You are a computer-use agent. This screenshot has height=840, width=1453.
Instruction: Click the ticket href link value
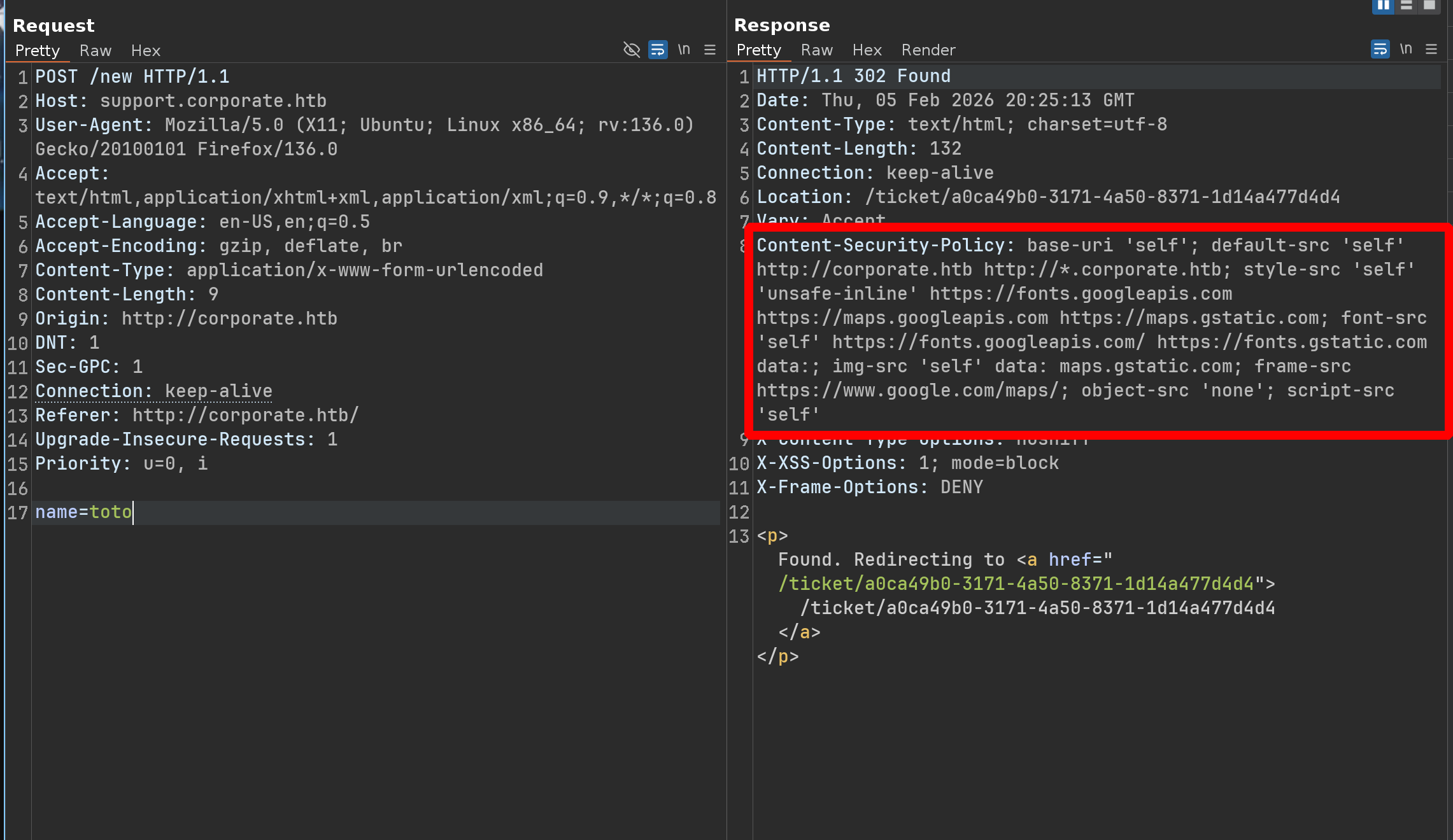(x=1016, y=584)
